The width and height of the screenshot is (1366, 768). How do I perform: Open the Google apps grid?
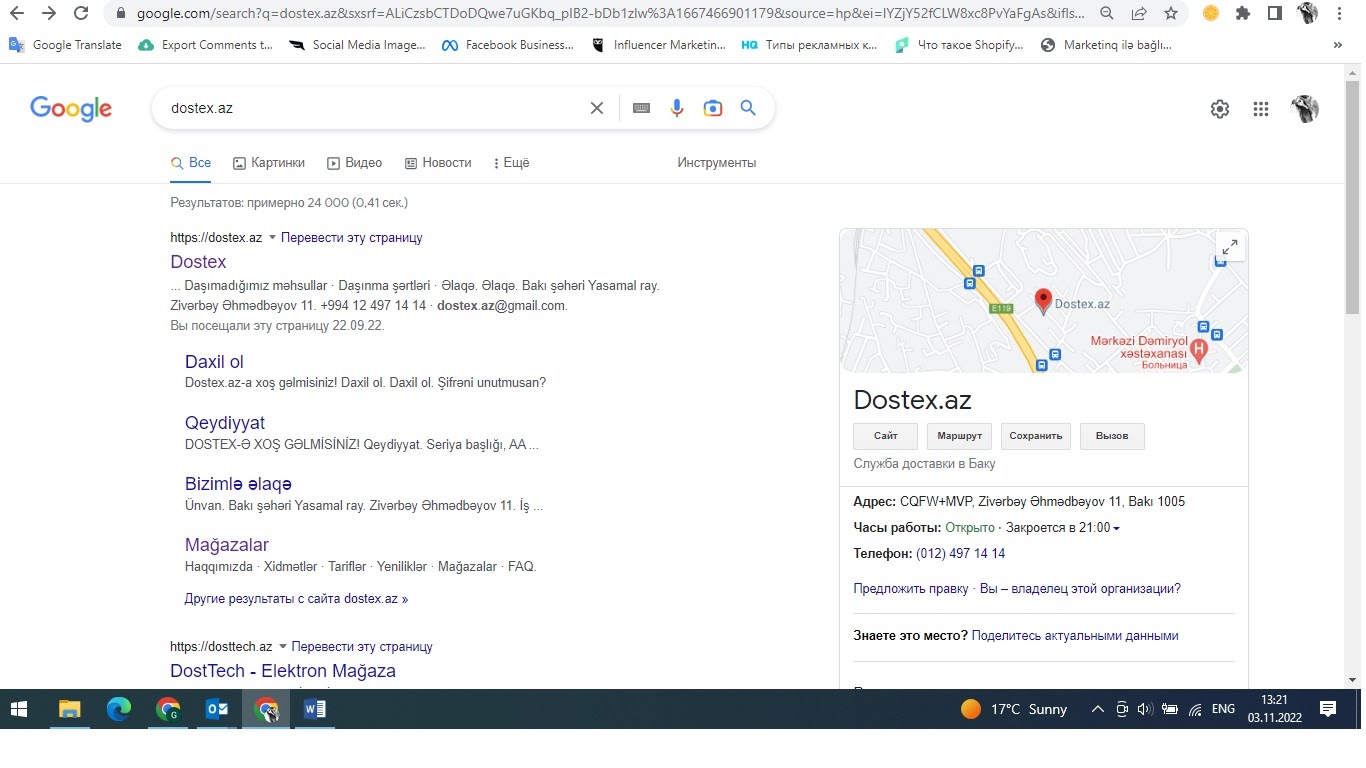coord(1261,110)
